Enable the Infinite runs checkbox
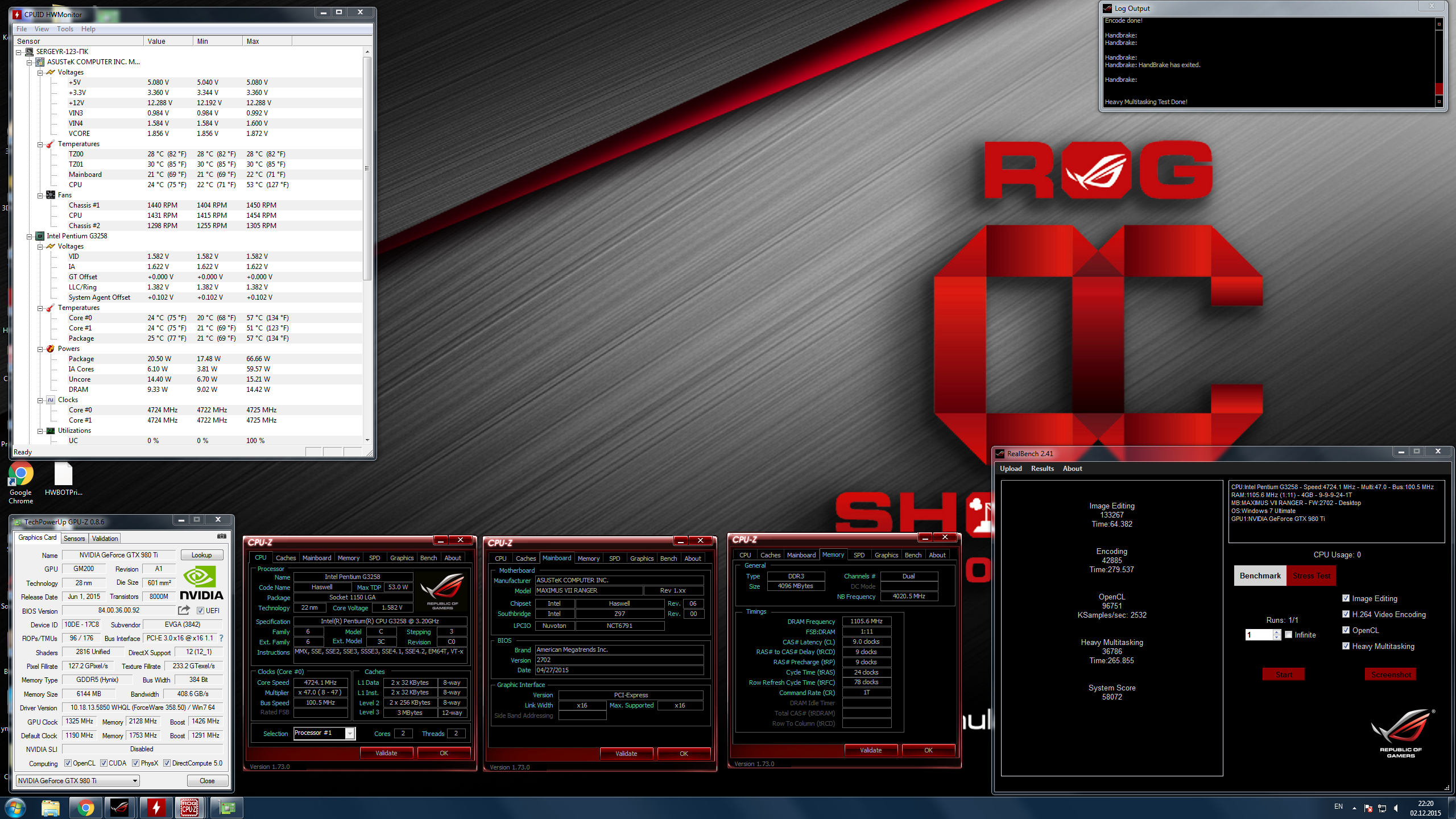1456x819 pixels. tap(1289, 635)
